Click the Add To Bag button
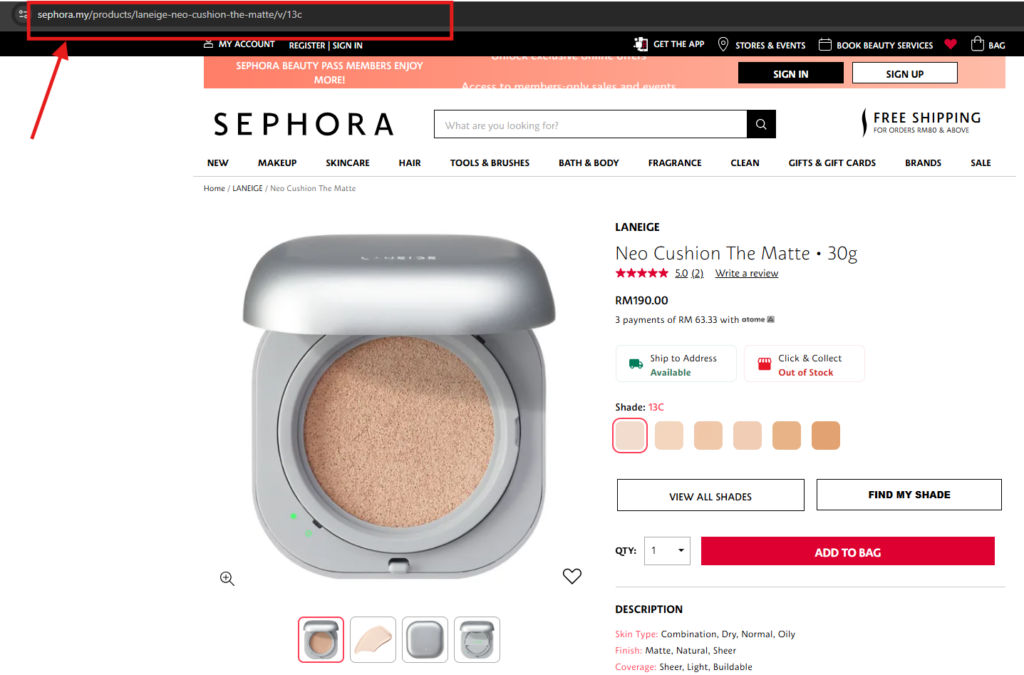 848,552
